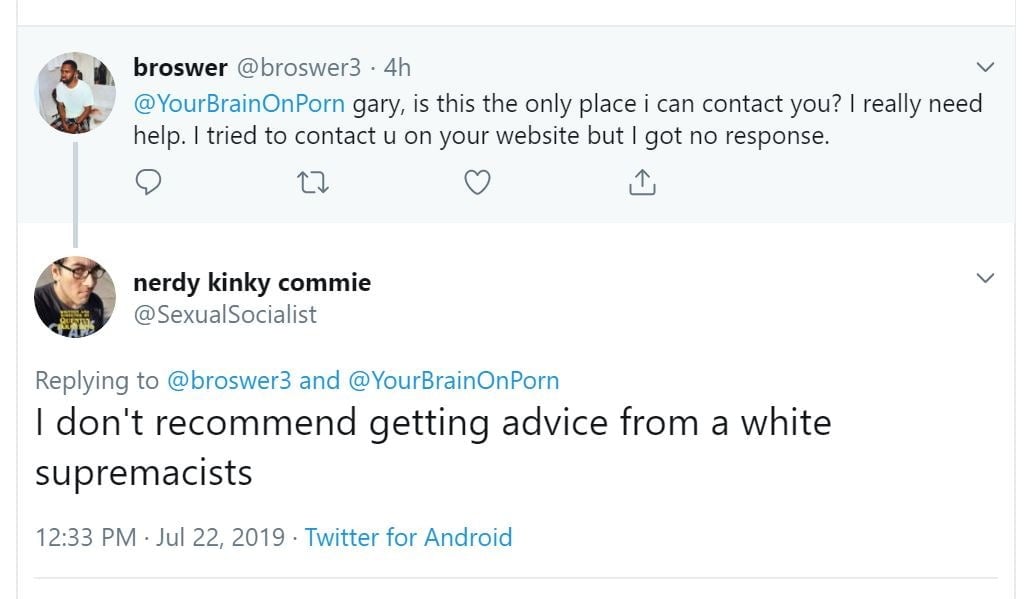
Task: Click the 12:33 PM · Jul 22, 2019 timestamp
Action: (x=160, y=537)
